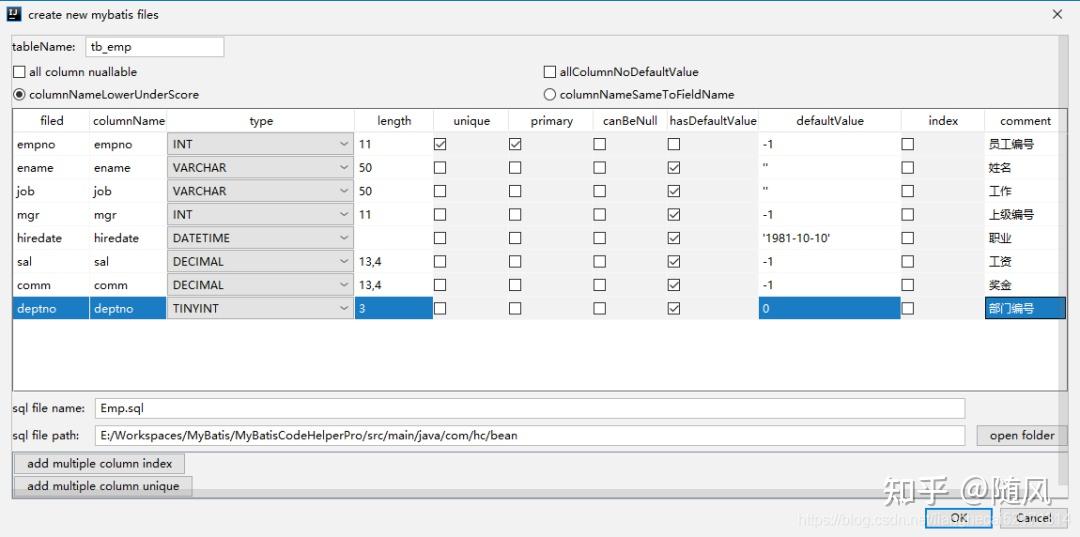Click the IntelliJ icon in title bar
Viewport: 1080px width, 537px height.
point(14,14)
